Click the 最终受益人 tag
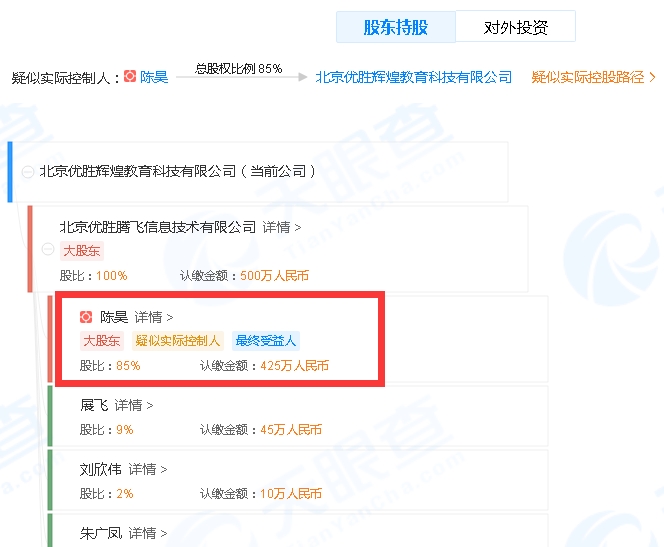This screenshot has width=664, height=547. (x=266, y=341)
